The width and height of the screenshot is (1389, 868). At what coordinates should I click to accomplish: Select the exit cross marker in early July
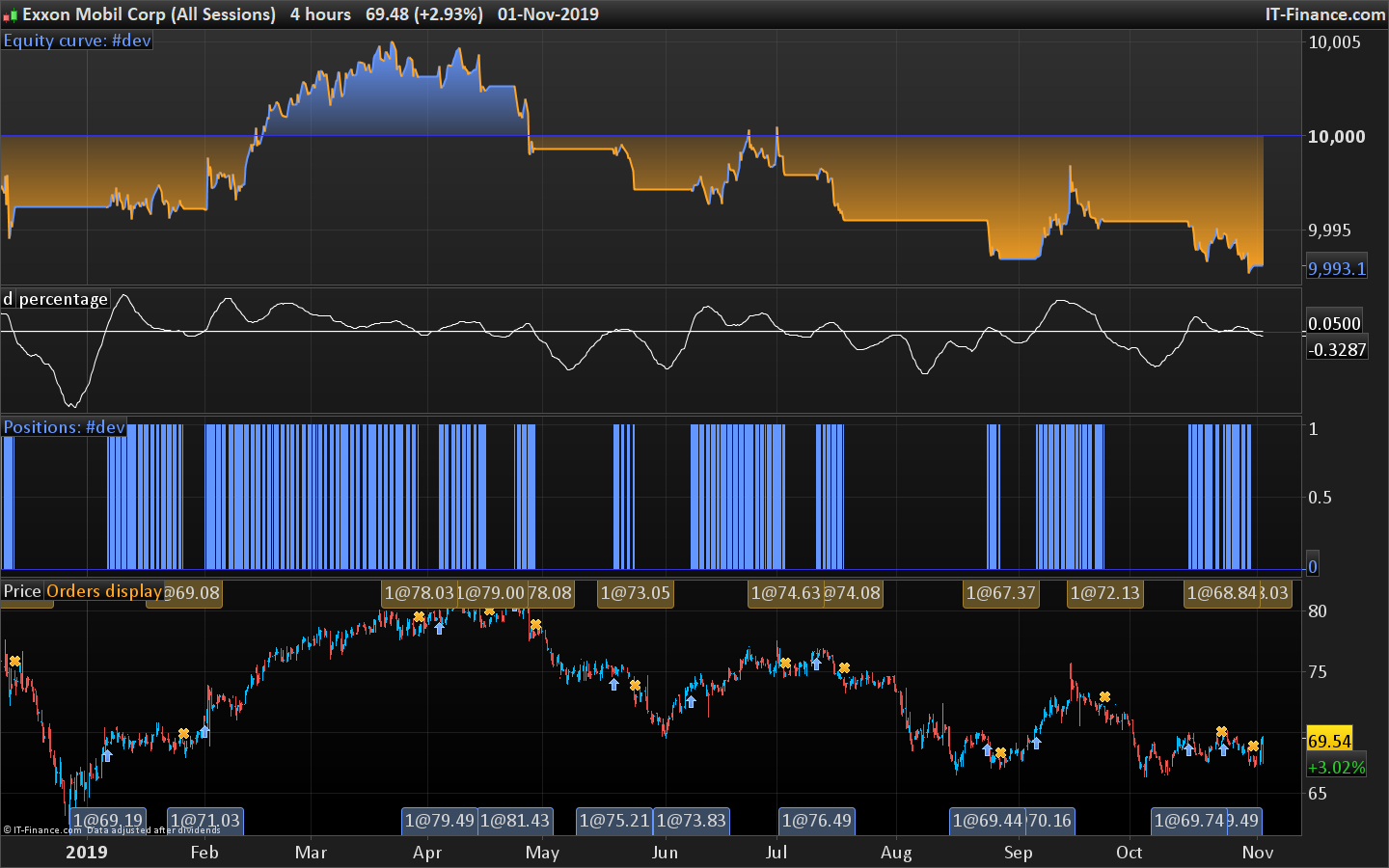pos(785,664)
